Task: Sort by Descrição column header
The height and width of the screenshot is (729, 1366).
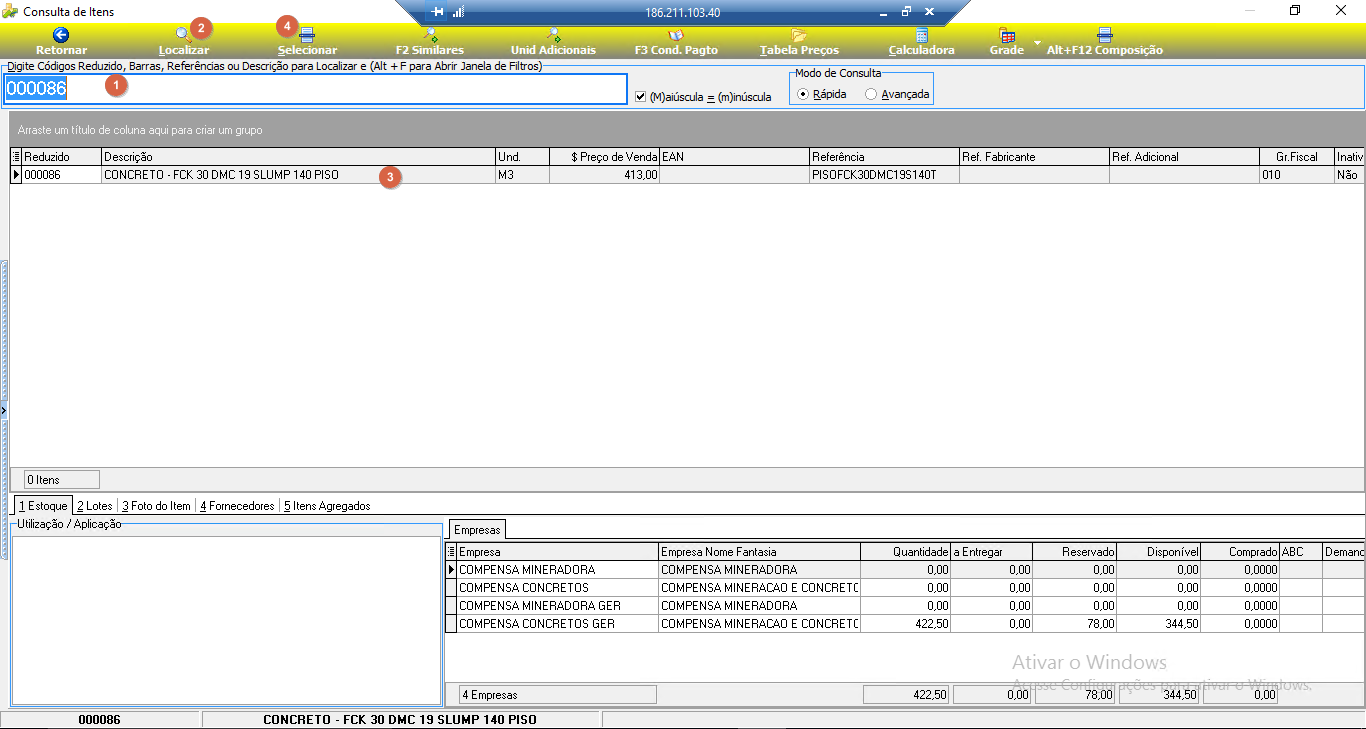Action: 299,157
